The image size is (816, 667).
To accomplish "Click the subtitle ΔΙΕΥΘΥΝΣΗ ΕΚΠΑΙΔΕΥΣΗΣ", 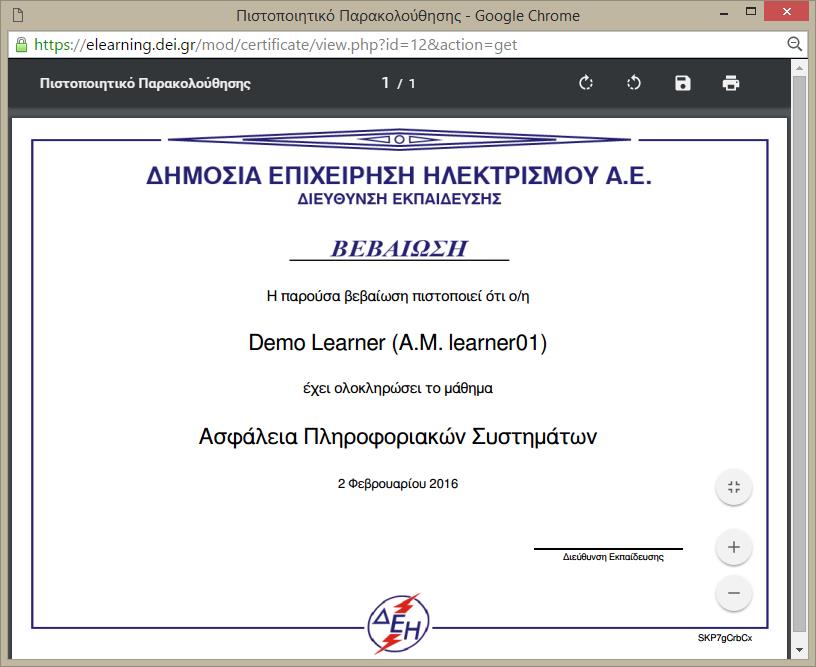I will [x=399, y=199].
